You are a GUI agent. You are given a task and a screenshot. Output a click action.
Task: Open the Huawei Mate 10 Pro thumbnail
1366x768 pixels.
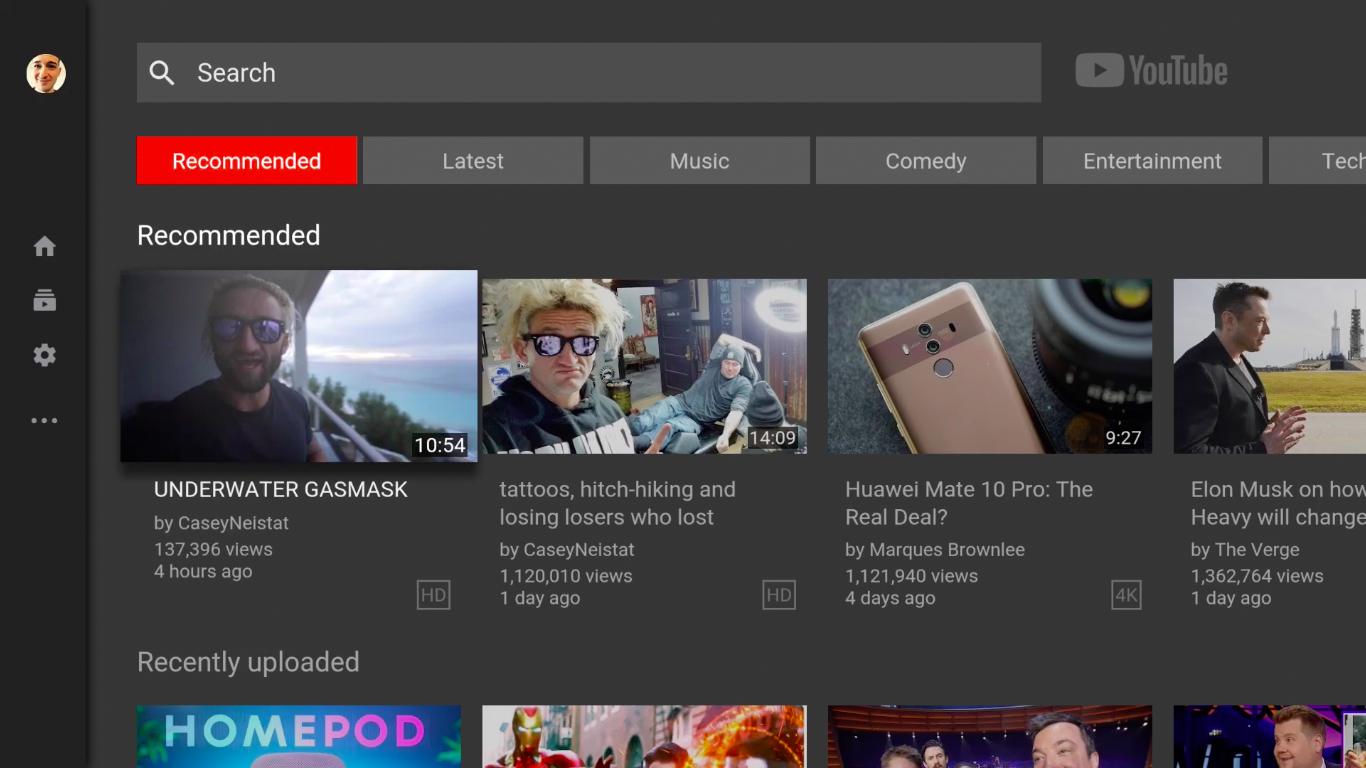(990, 366)
